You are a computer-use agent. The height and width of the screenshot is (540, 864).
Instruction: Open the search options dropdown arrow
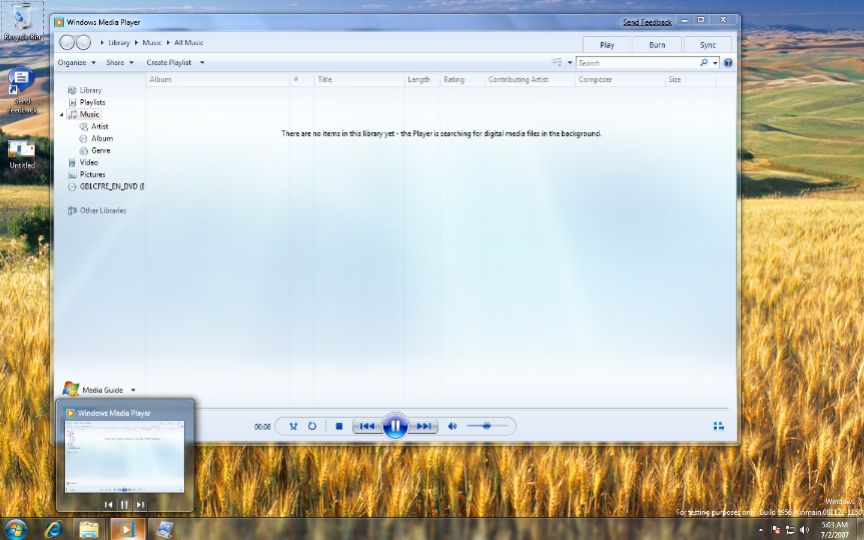[715, 63]
